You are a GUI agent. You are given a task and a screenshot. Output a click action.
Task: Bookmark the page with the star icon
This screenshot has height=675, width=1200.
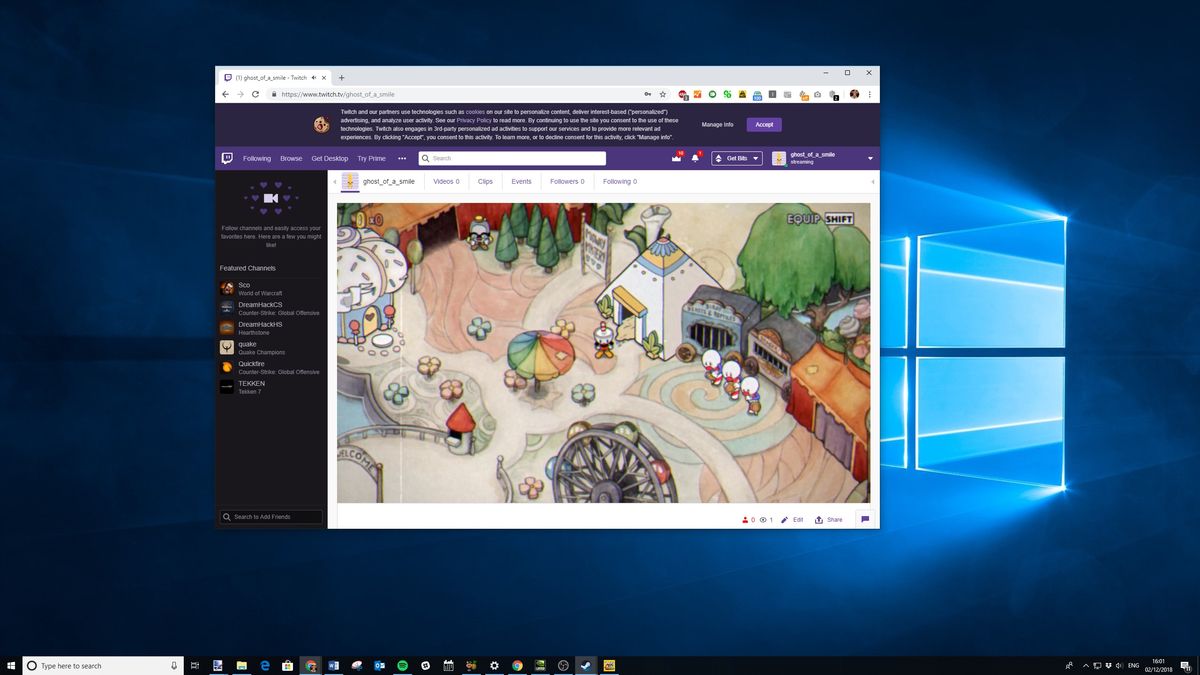click(663, 93)
